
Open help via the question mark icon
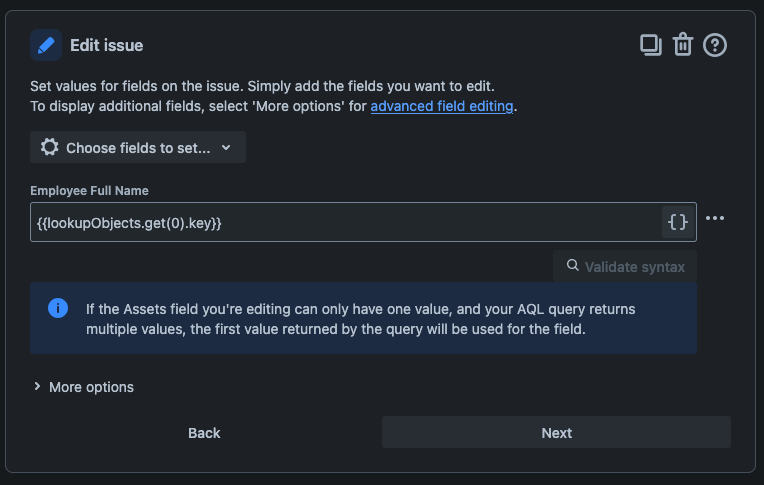[715, 45]
